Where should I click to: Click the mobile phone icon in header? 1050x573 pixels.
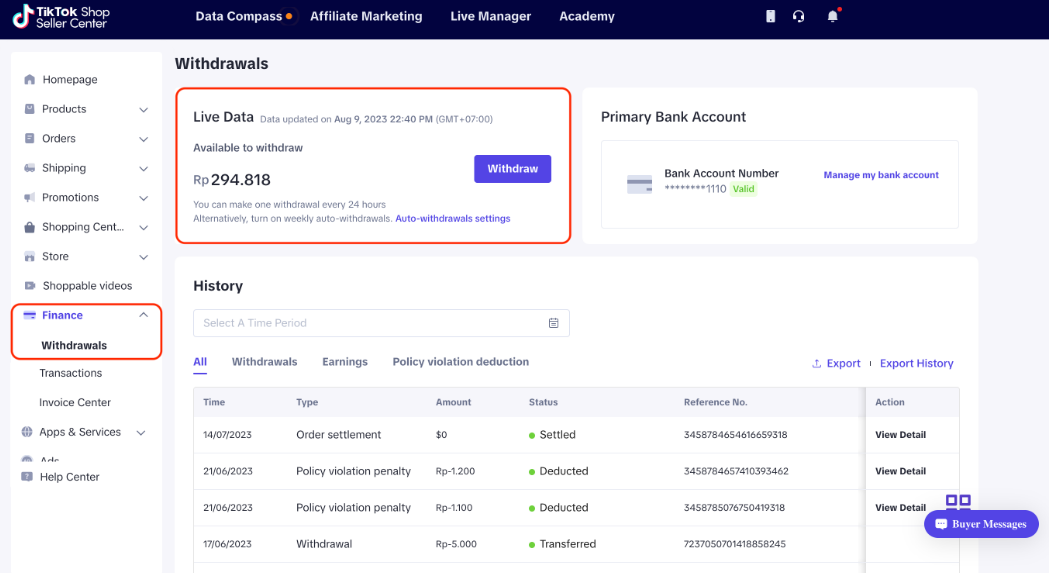pyautogui.click(x=770, y=16)
